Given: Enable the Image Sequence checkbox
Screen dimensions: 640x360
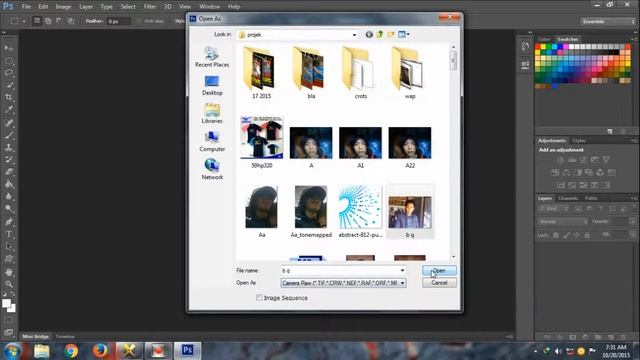Looking at the screenshot, I should [x=259, y=298].
